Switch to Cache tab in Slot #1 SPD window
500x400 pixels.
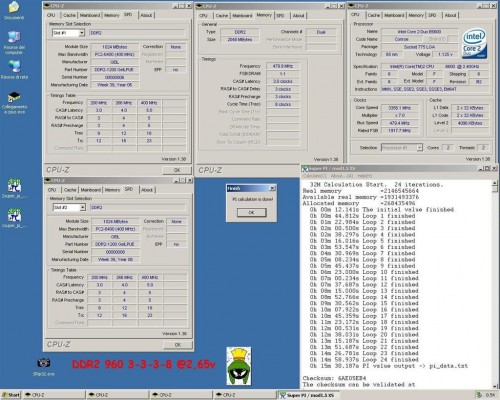point(69,15)
